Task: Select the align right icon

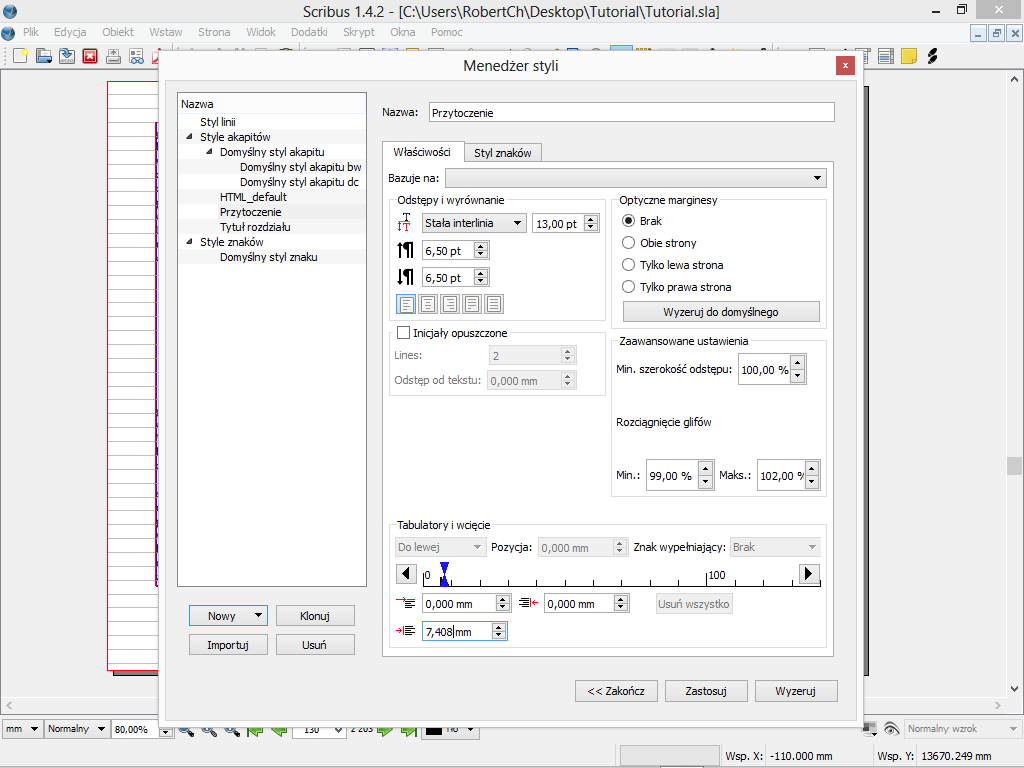Action: pos(450,305)
